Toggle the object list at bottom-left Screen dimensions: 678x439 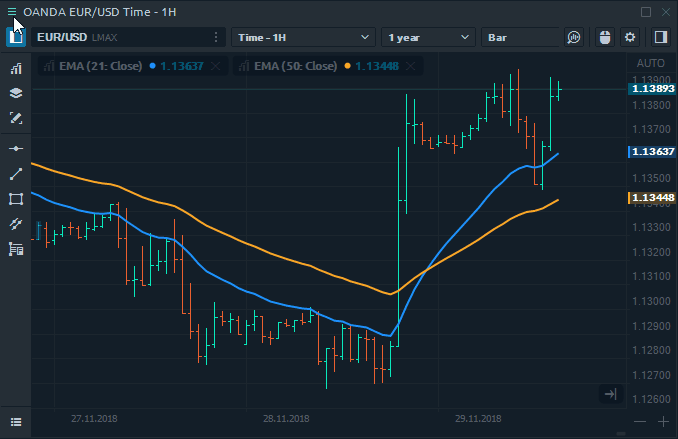(16, 421)
